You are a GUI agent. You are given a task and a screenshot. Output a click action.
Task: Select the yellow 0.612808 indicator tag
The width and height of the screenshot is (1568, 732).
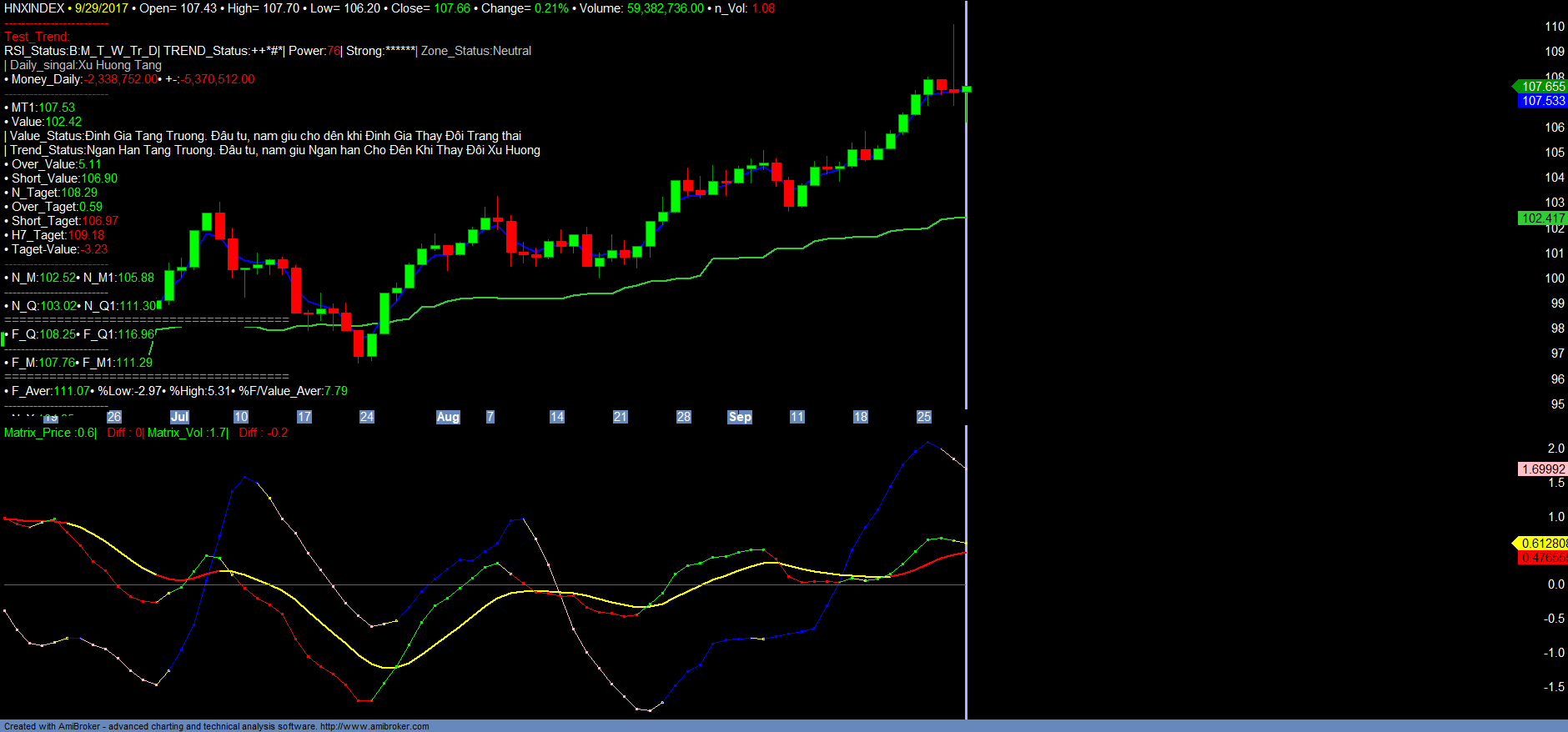tap(1542, 544)
